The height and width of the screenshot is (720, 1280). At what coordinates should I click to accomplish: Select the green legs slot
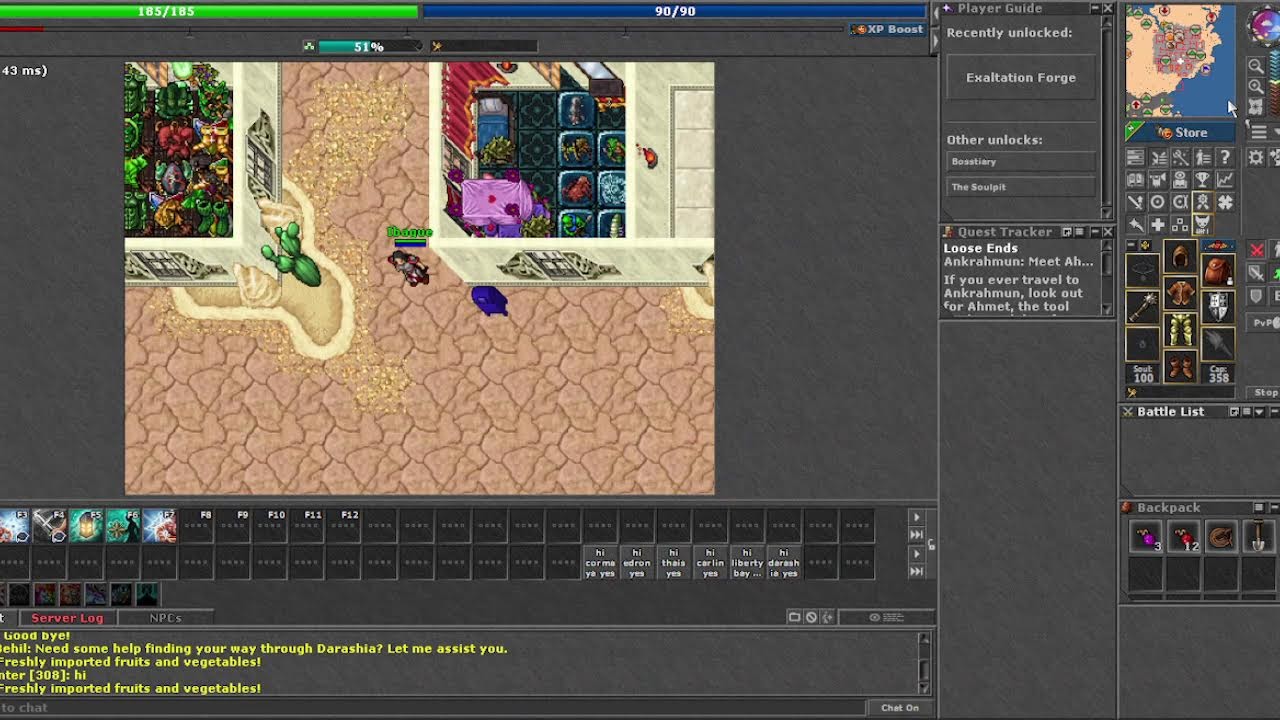pyautogui.click(x=1180, y=330)
